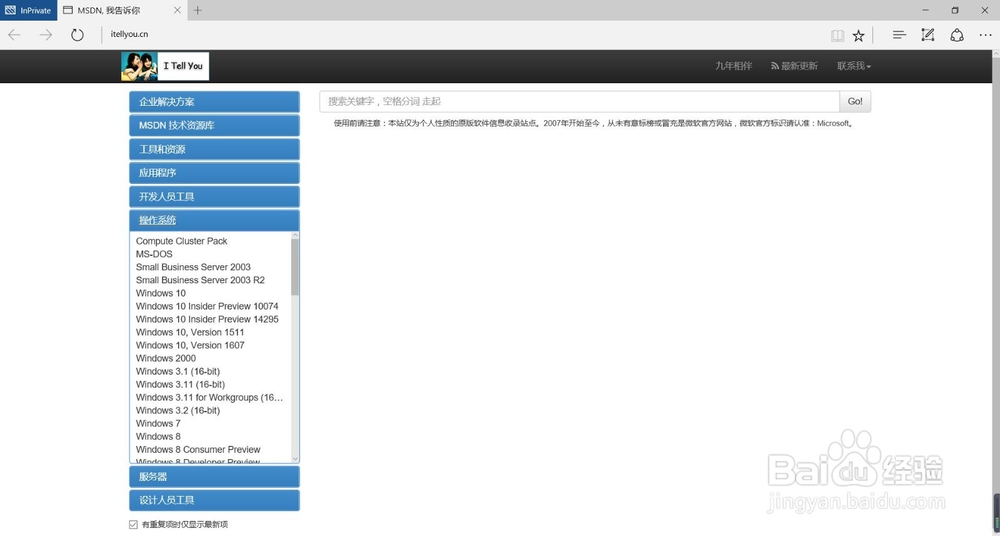Toggle 有重复项时仅显示最新项 checkbox
The width and height of the screenshot is (1000, 536).
pyautogui.click(x=133, y=525)
